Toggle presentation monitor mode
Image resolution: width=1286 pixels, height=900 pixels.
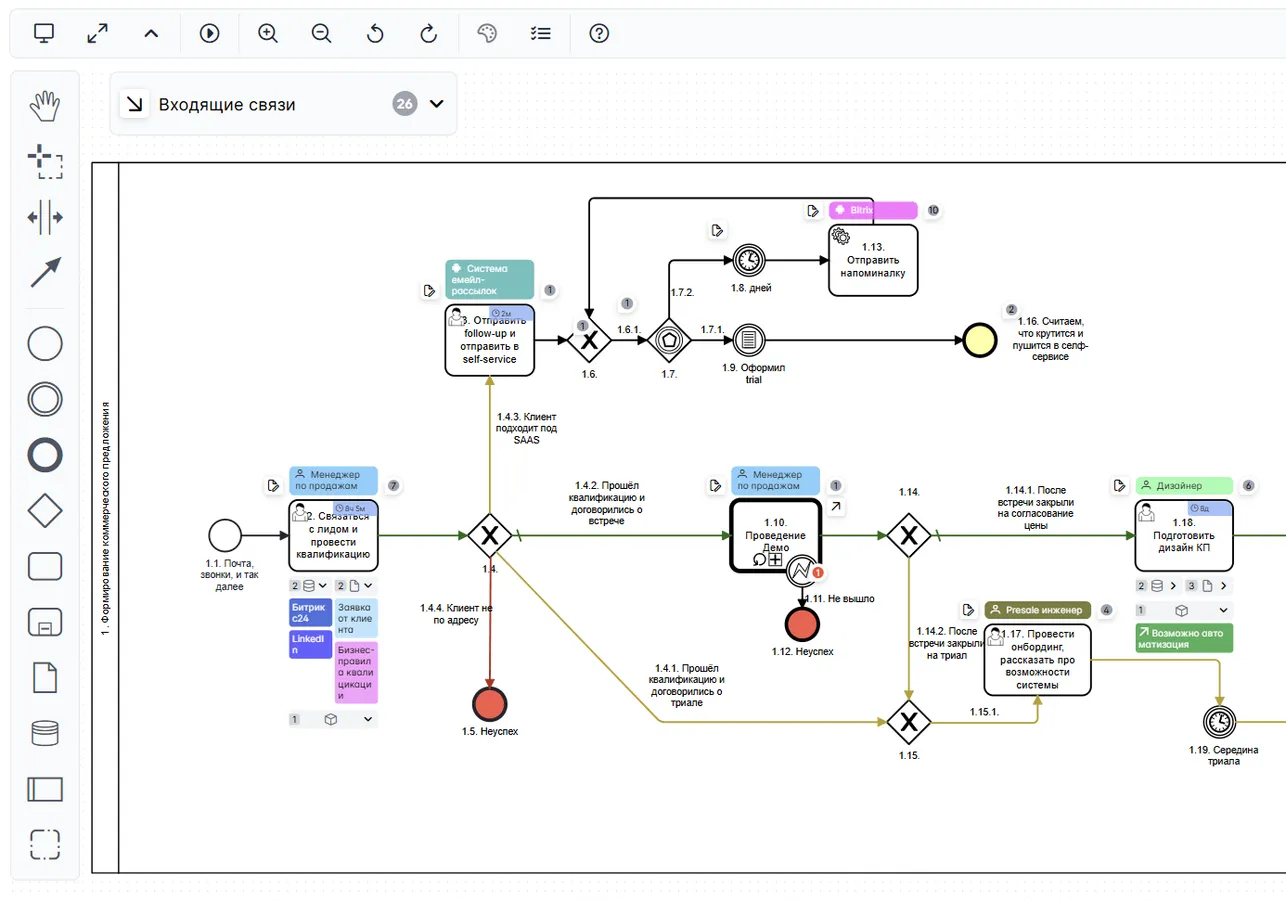click(x=44, y=33)
